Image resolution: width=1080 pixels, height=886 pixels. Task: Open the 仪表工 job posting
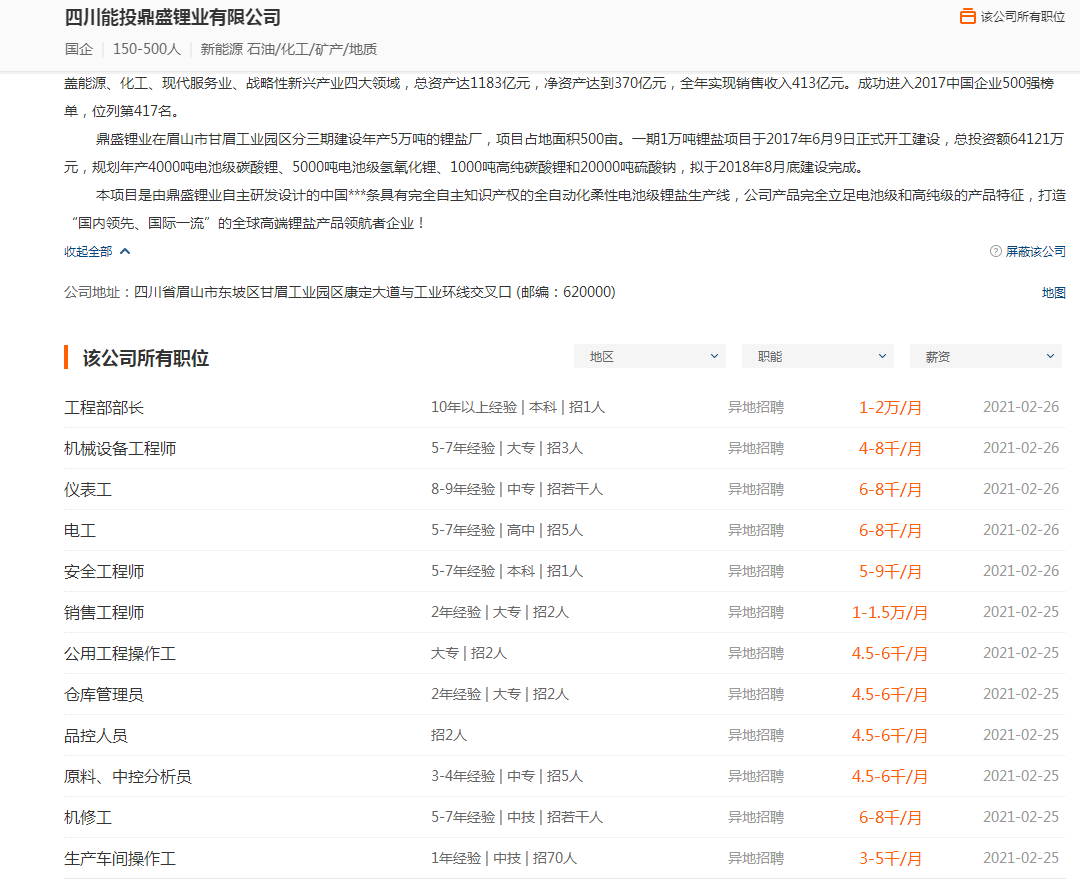(87, 490)
